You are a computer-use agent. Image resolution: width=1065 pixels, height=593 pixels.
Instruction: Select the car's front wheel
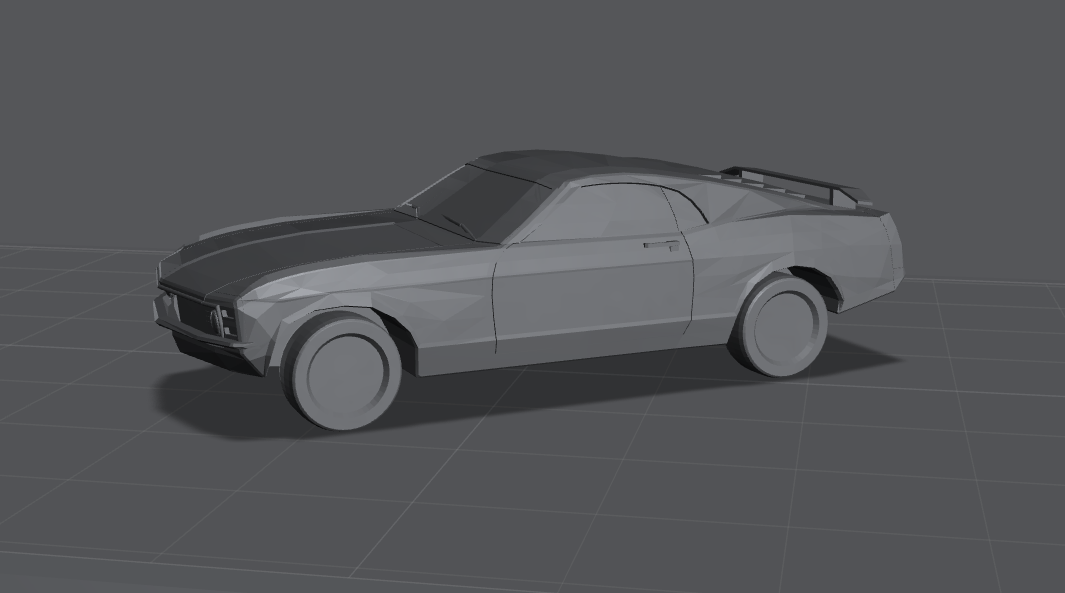click(x=343, y=370)
